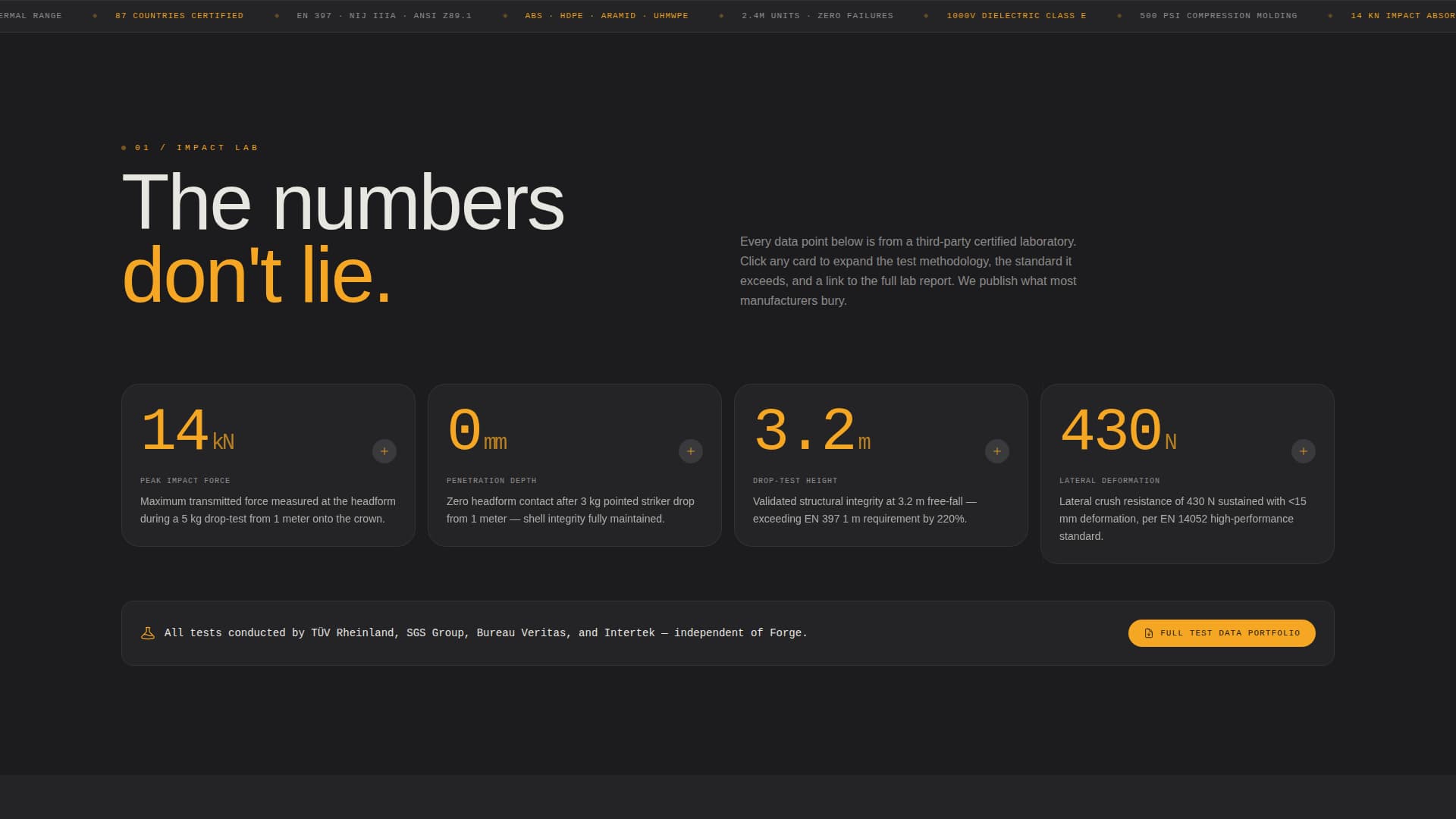Click the document icon inside the orange portfolio button

pos(1148,632)
